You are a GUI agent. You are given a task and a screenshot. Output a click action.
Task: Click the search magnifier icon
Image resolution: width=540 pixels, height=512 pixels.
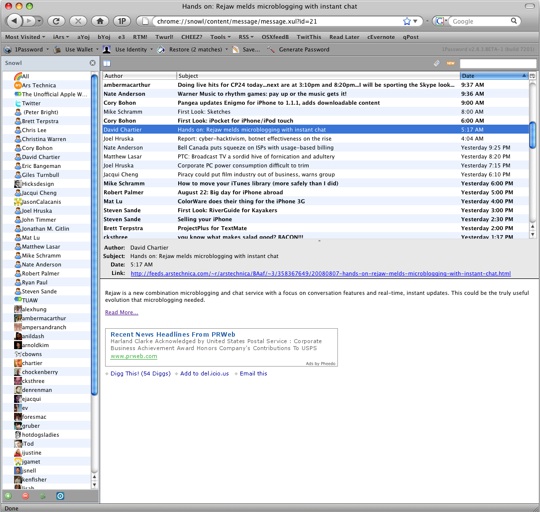(513, 21)
